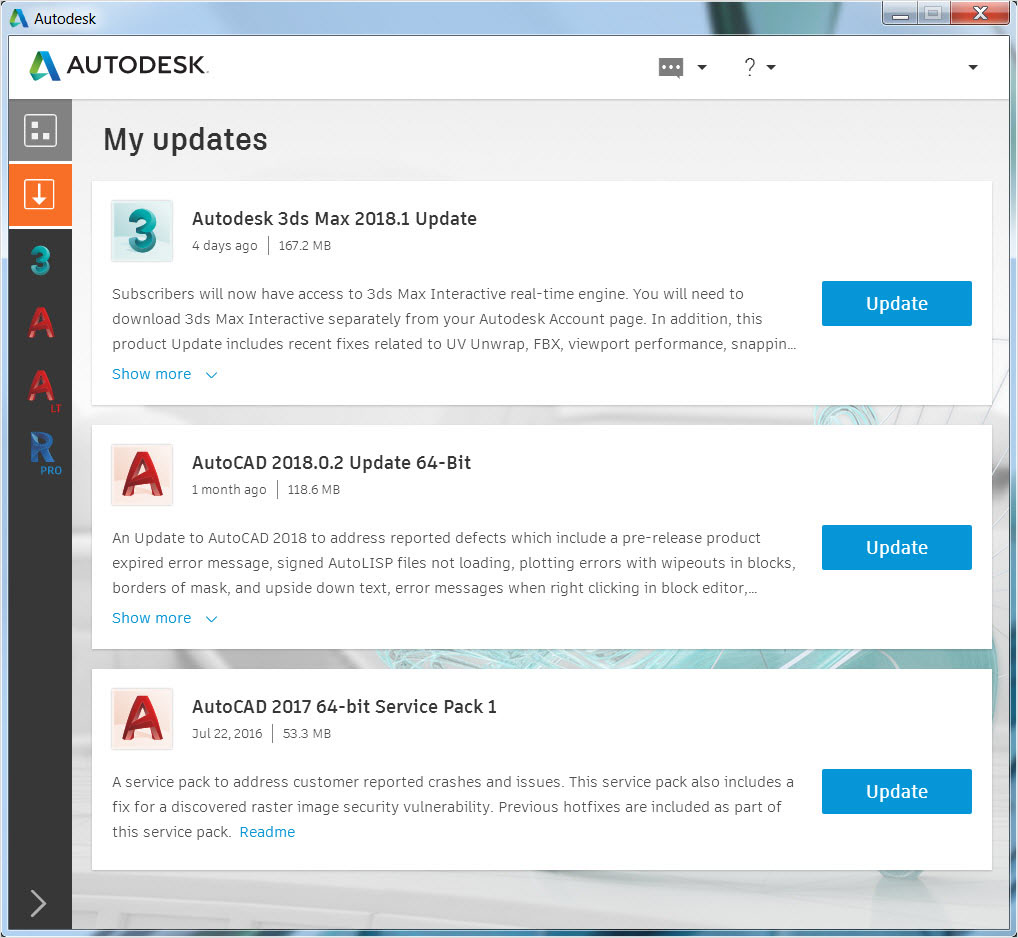Click the 'Jul 22, 2016' date text
Image resolution: width=1018 pixels, height=938 pixels.
(227, 734)
